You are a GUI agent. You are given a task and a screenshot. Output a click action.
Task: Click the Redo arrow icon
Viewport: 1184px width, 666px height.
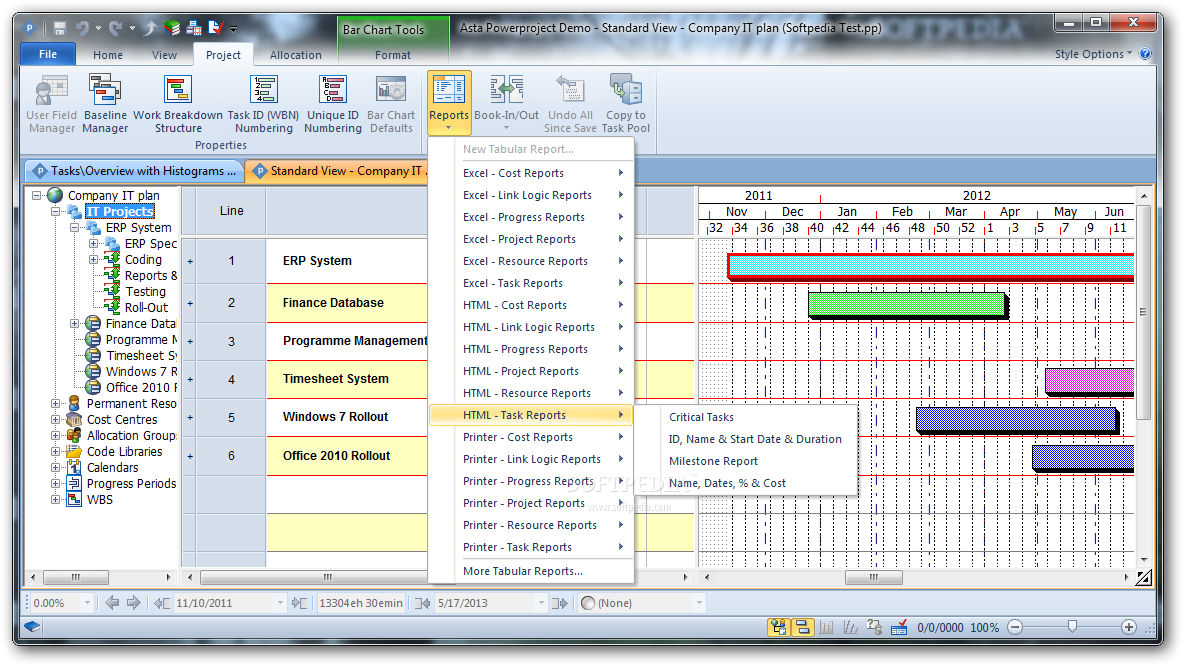[x=115, y=29]
